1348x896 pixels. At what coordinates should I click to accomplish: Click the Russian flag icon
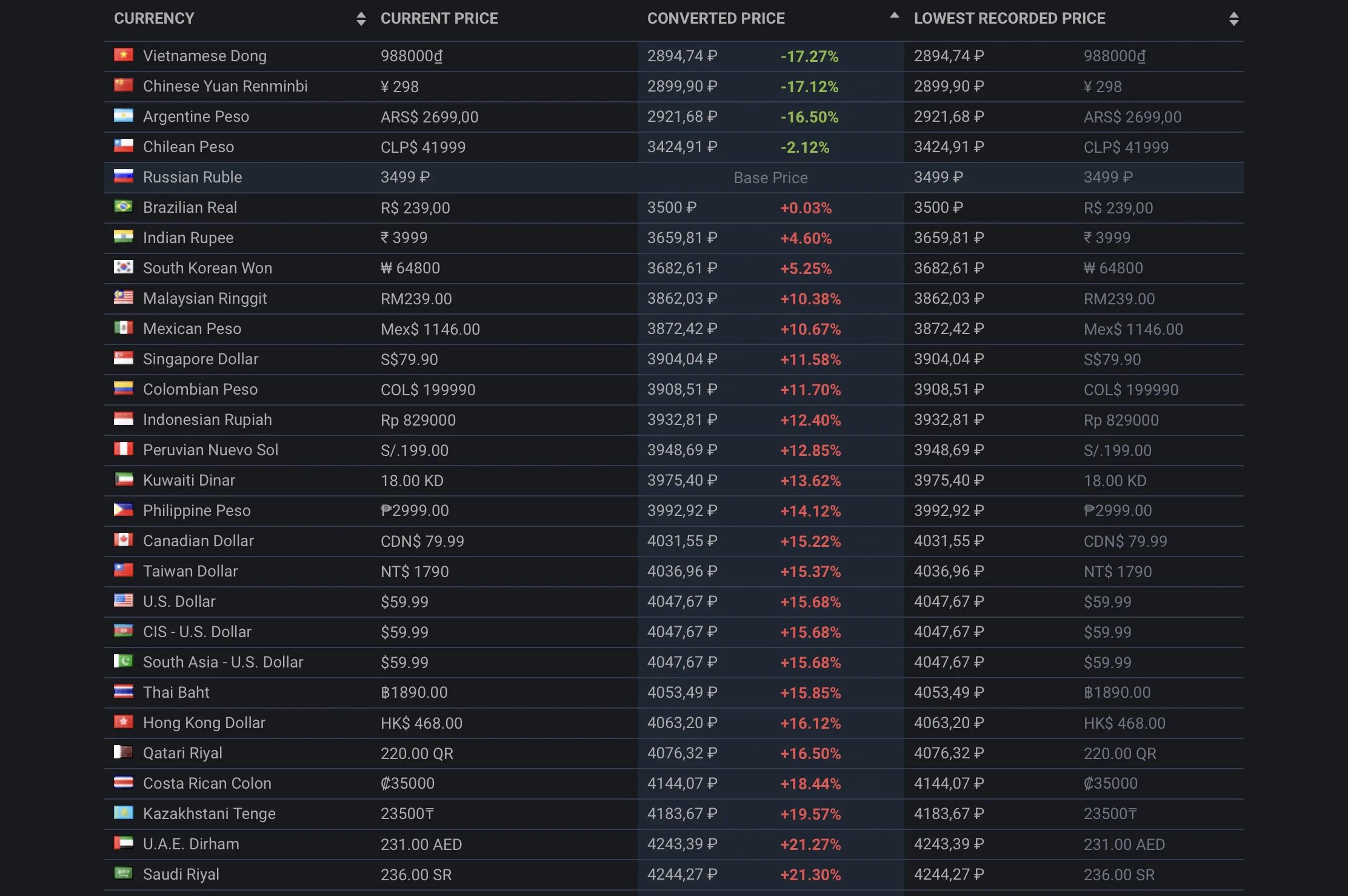pos(124,176)
